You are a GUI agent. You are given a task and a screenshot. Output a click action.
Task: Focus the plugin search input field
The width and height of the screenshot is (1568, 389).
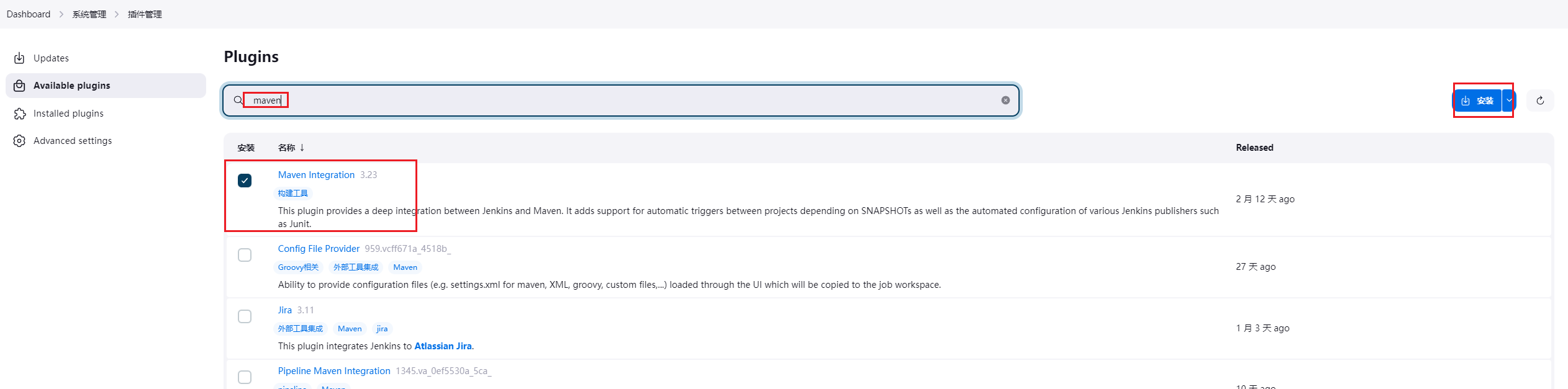click(x=621, y=101)
